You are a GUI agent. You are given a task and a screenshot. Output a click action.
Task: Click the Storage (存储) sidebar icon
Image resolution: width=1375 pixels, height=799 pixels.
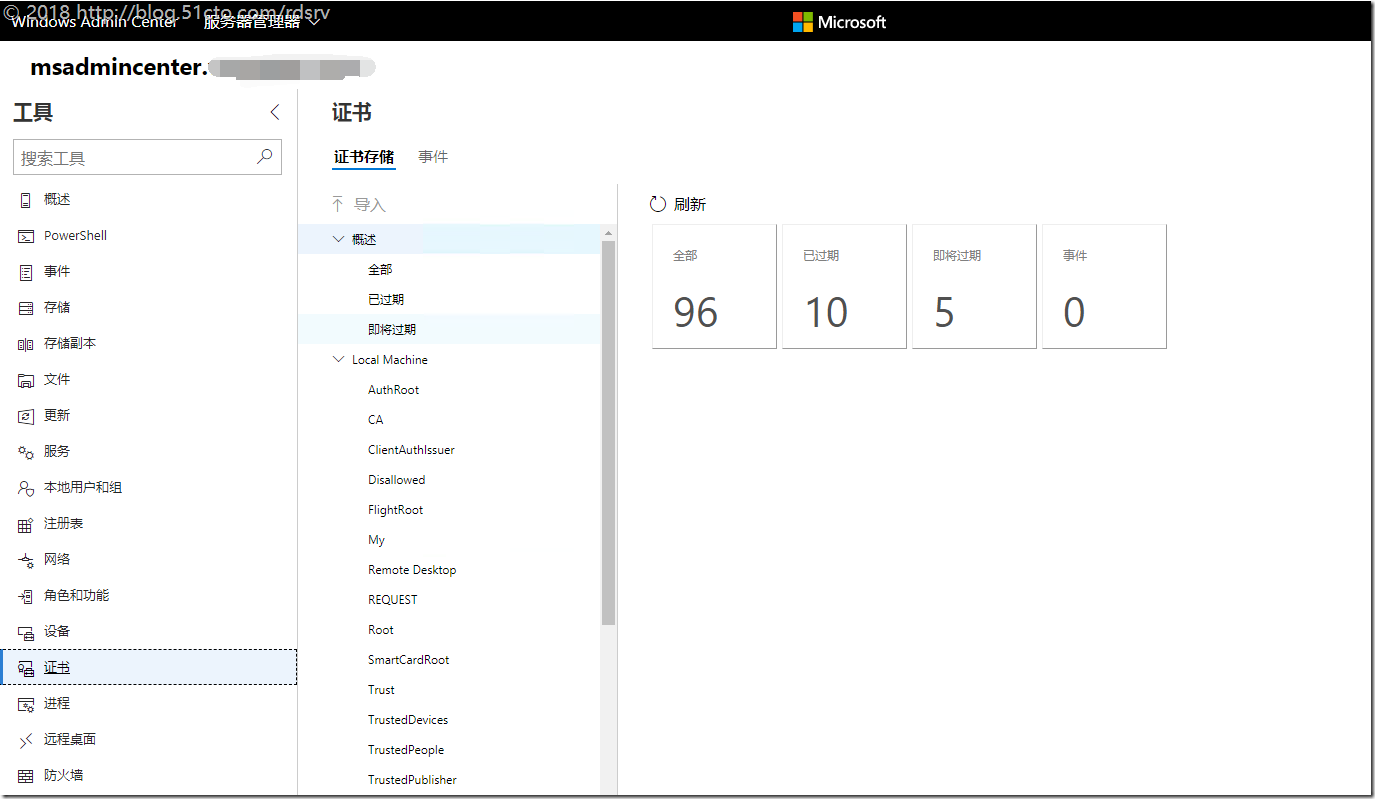click(26, 308)
